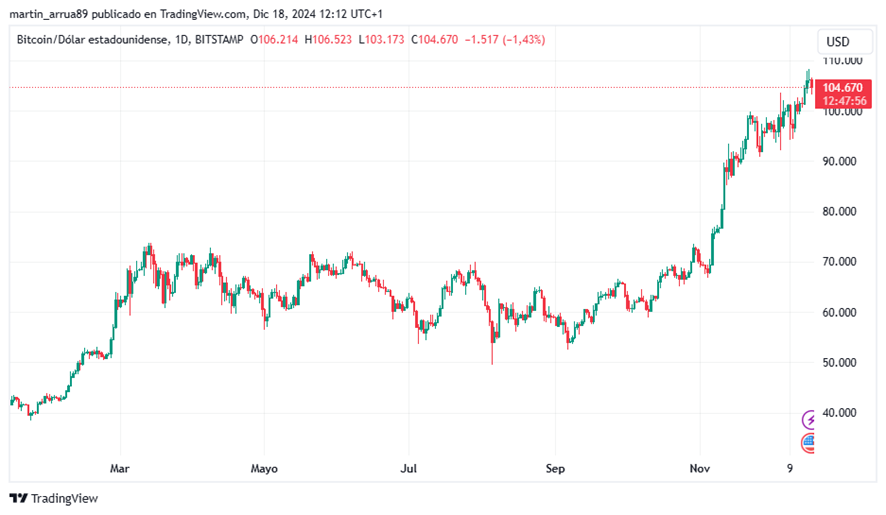The width and height of the screenshot is (886, 515).
Task: Click the Mar label on time axis
Action: click(x=120, y=468)
